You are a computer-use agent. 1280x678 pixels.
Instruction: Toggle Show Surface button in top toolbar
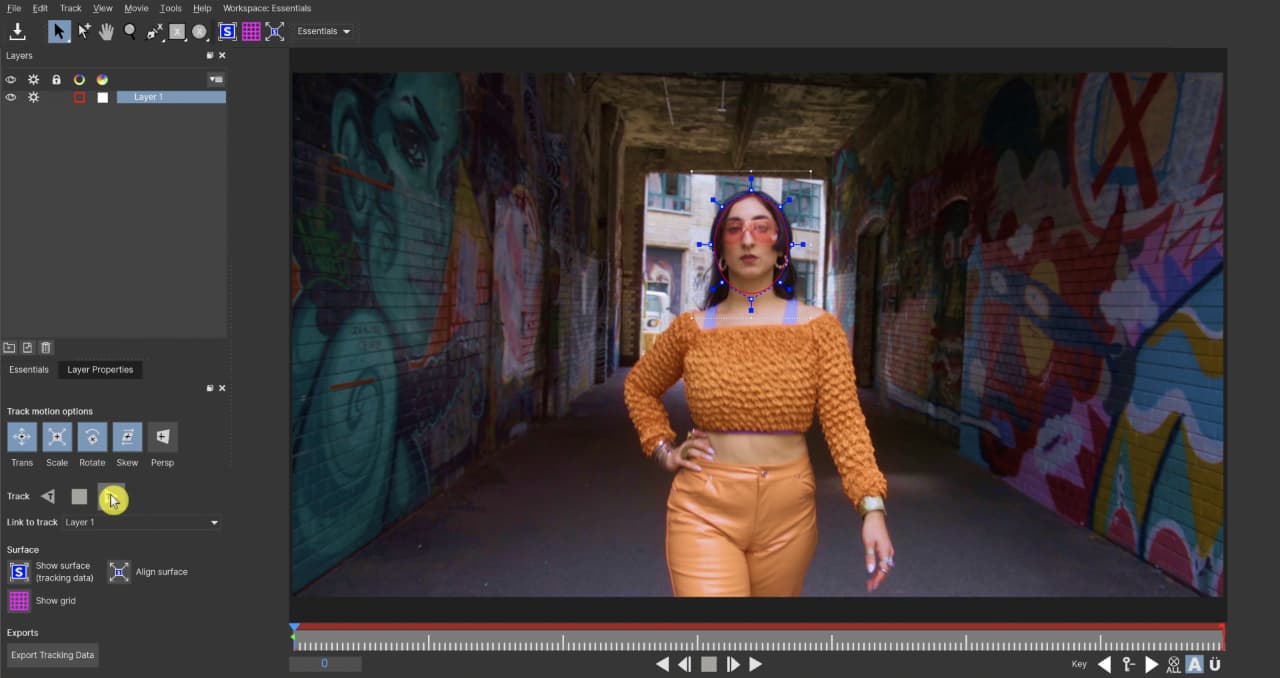(x=227, y=31)
